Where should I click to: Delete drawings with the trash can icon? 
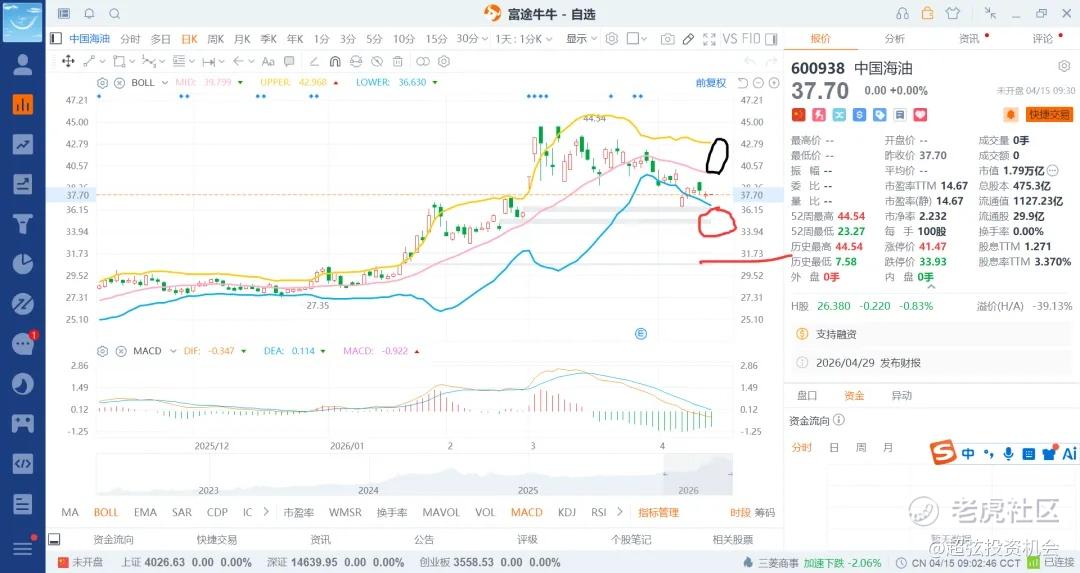(397, 61)
